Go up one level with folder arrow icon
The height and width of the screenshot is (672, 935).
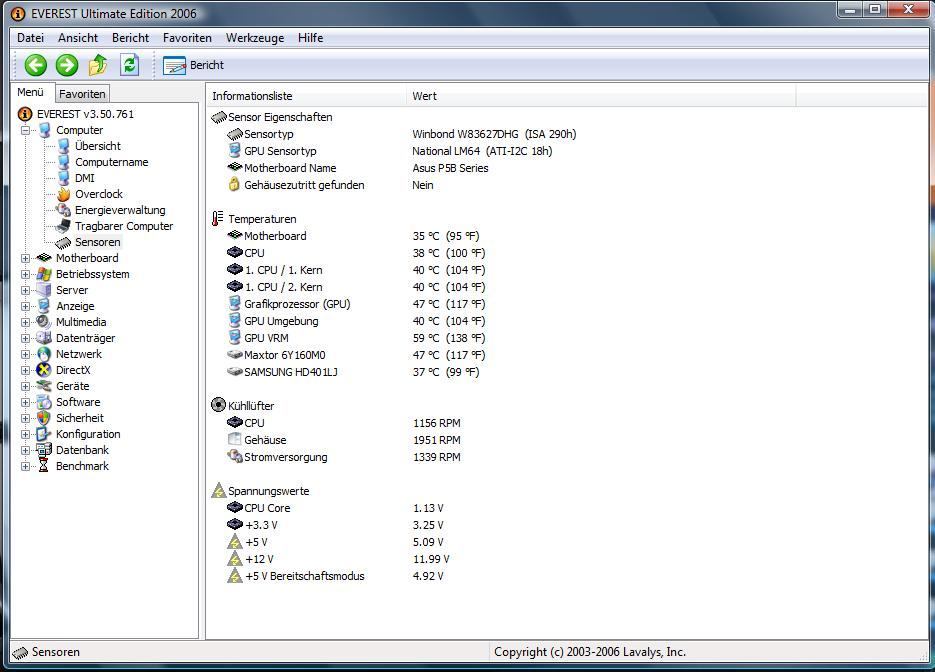tap(98, 65)
